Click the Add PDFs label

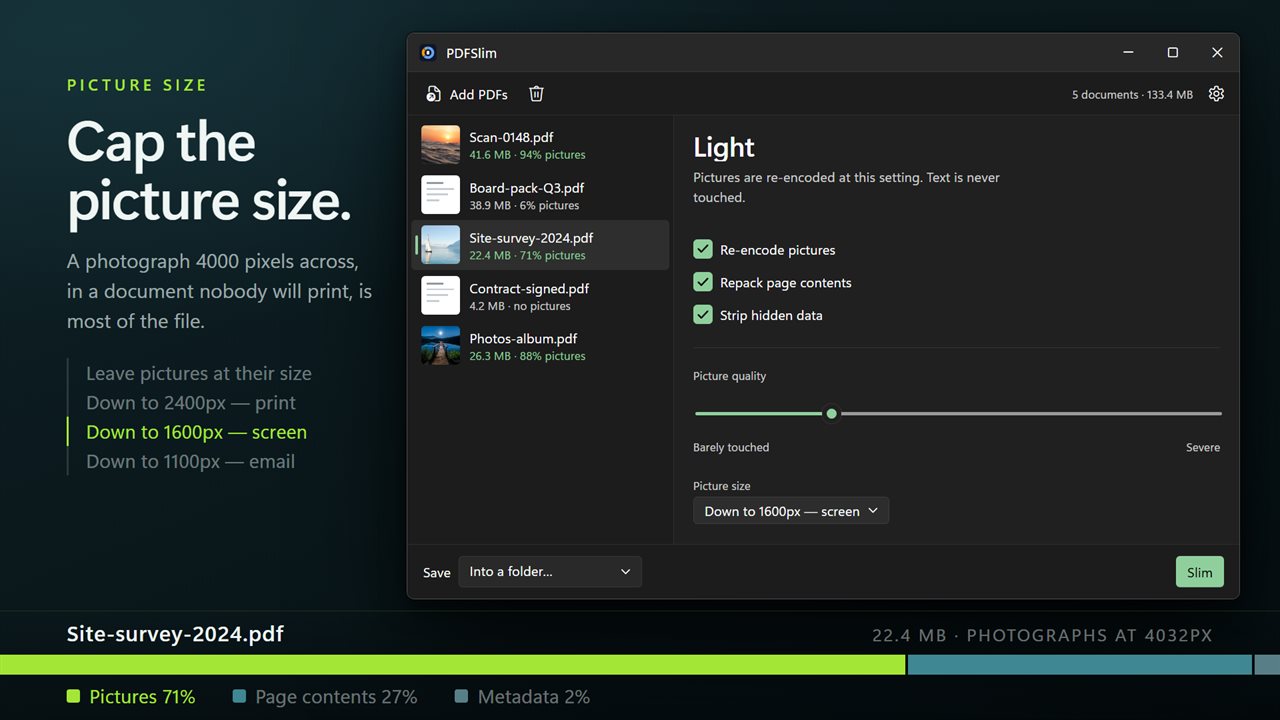coord(479,95)
